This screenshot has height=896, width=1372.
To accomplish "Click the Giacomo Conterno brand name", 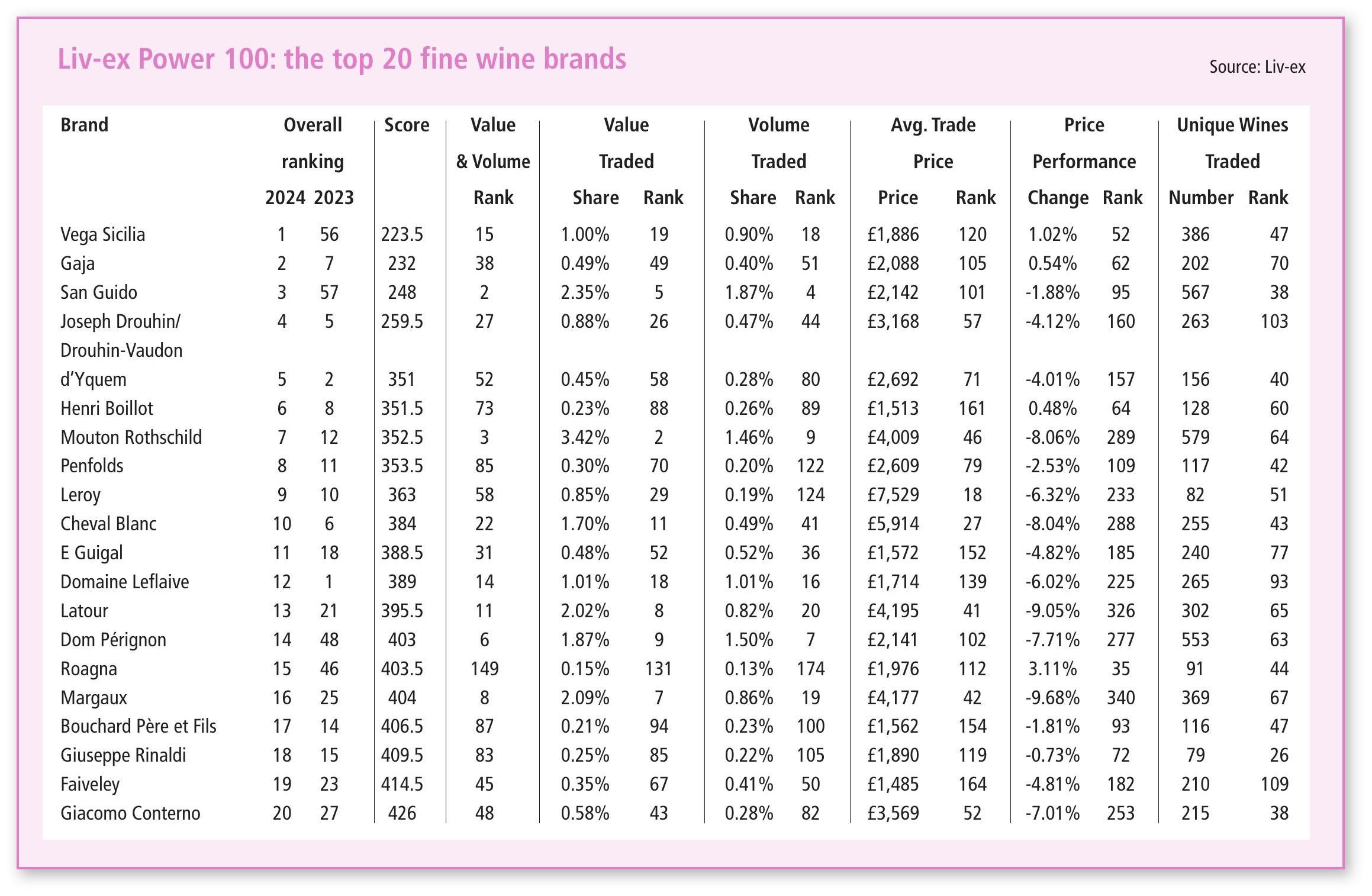I will pos(130,813).
